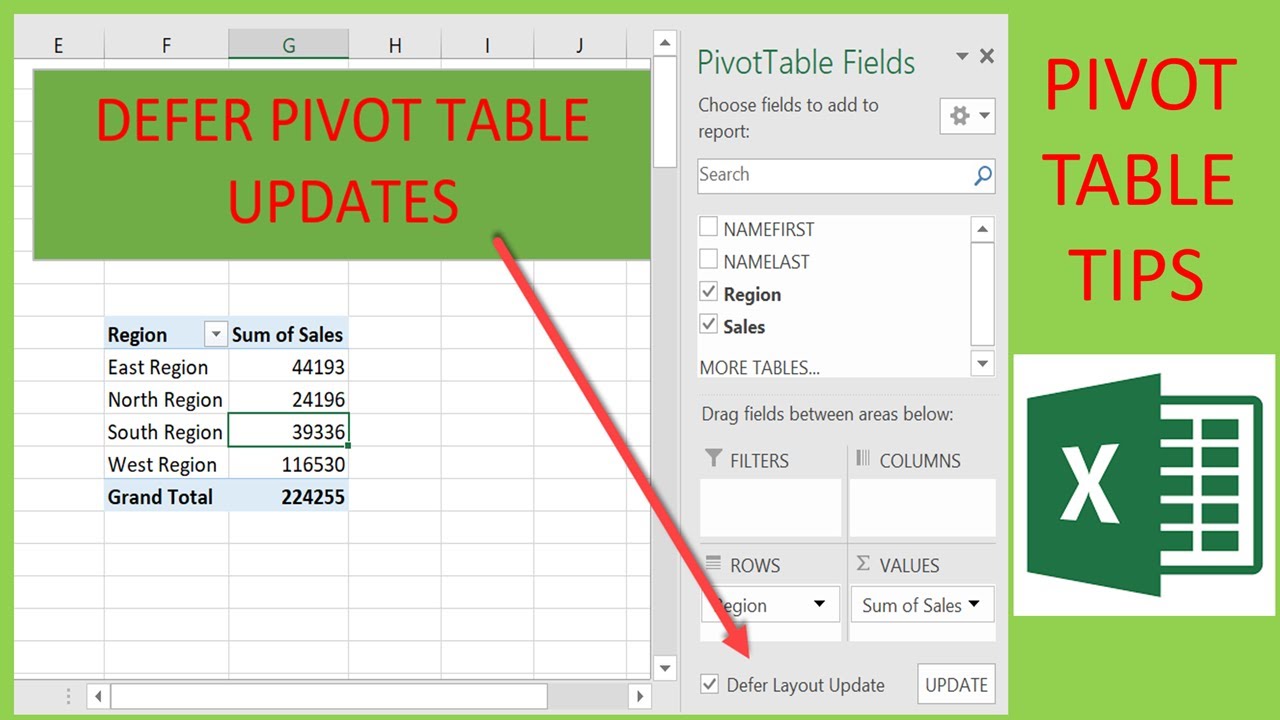Check the NAMELAST field checkbox
The image size is (1280, 720).
(709, 261)
